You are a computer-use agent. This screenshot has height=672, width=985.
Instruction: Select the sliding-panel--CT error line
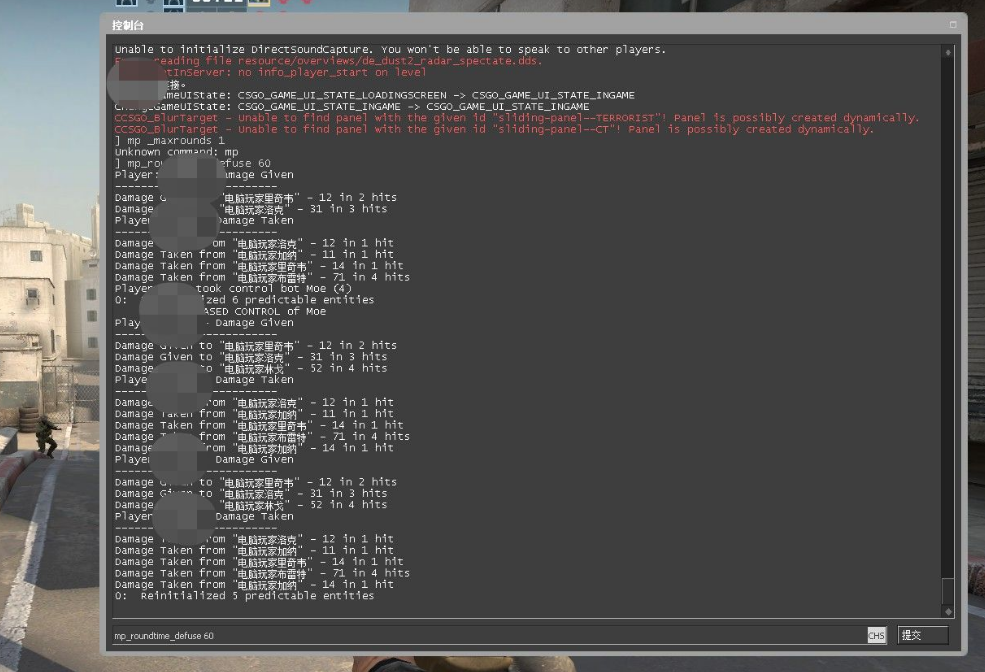coord(494,129)
